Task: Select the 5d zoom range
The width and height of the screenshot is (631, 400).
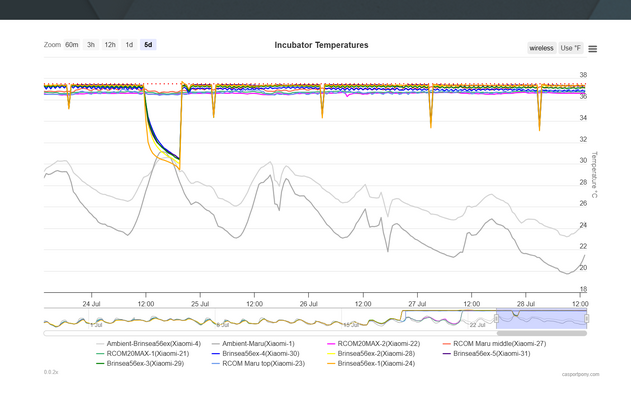Action: [148, 45]
